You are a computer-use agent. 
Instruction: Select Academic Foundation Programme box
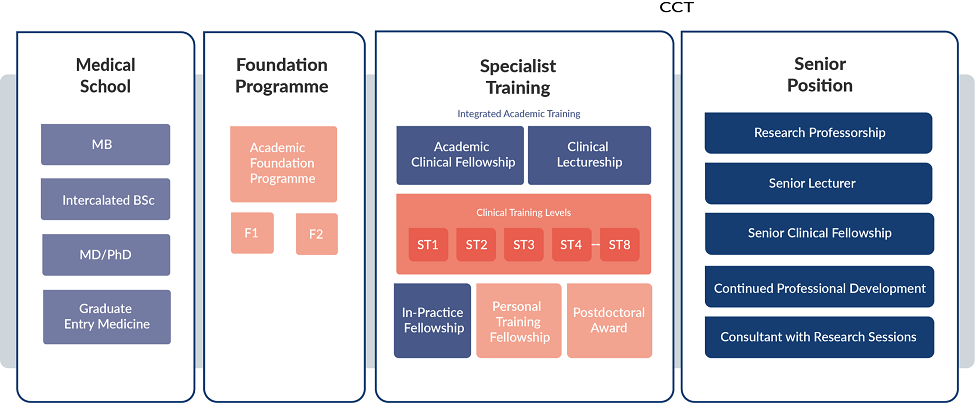[x=283, y=164]
